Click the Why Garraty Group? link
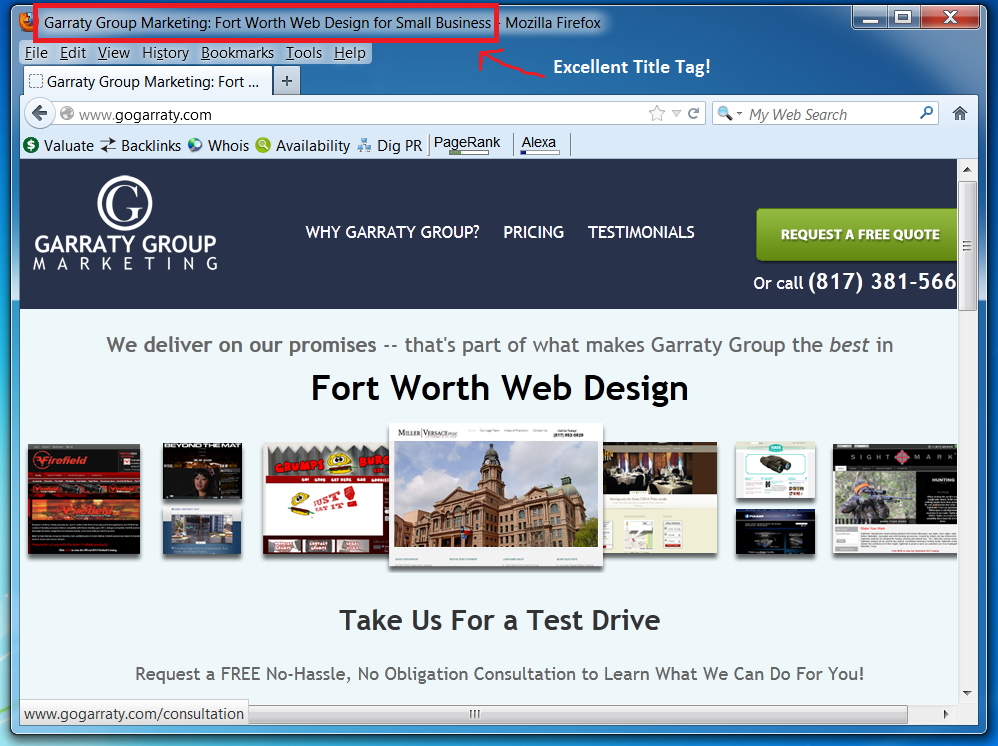This screenshot has width=998, height=746. [392, 232]
